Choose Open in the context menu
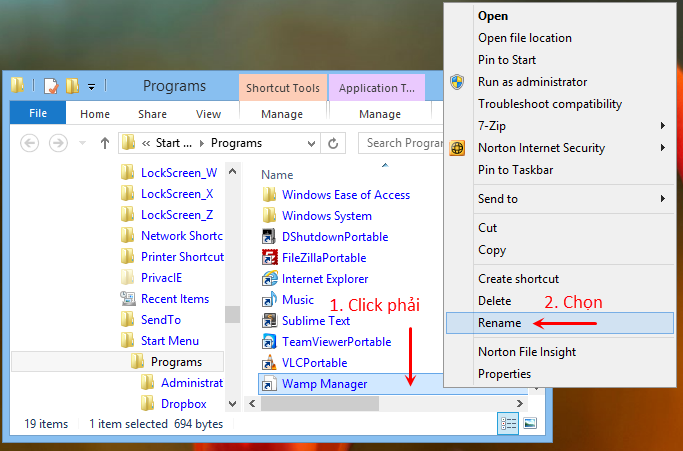This screenshot has height=451, width=683. pos(493,16)
